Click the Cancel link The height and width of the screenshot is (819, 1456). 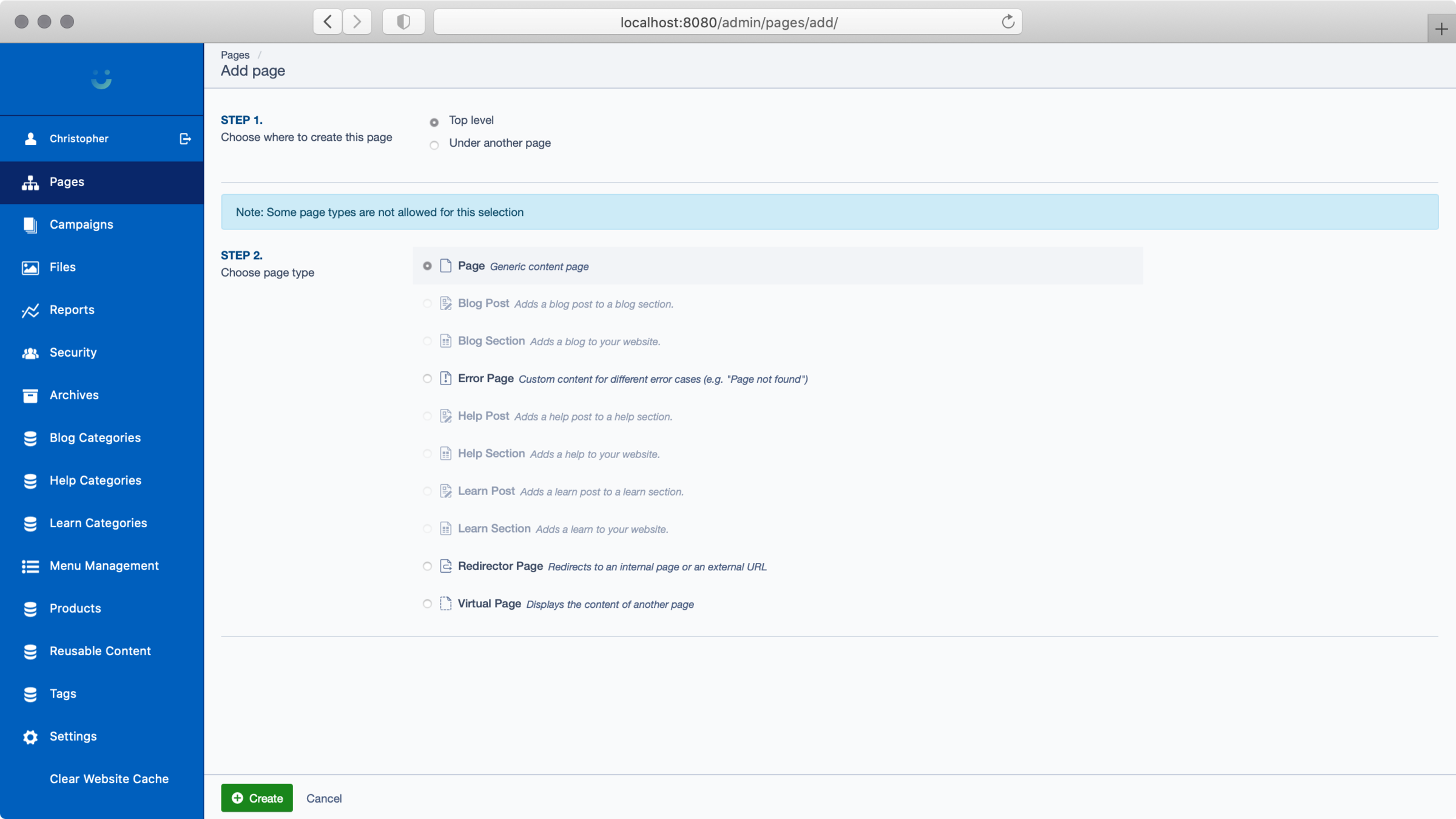(324, 798)
